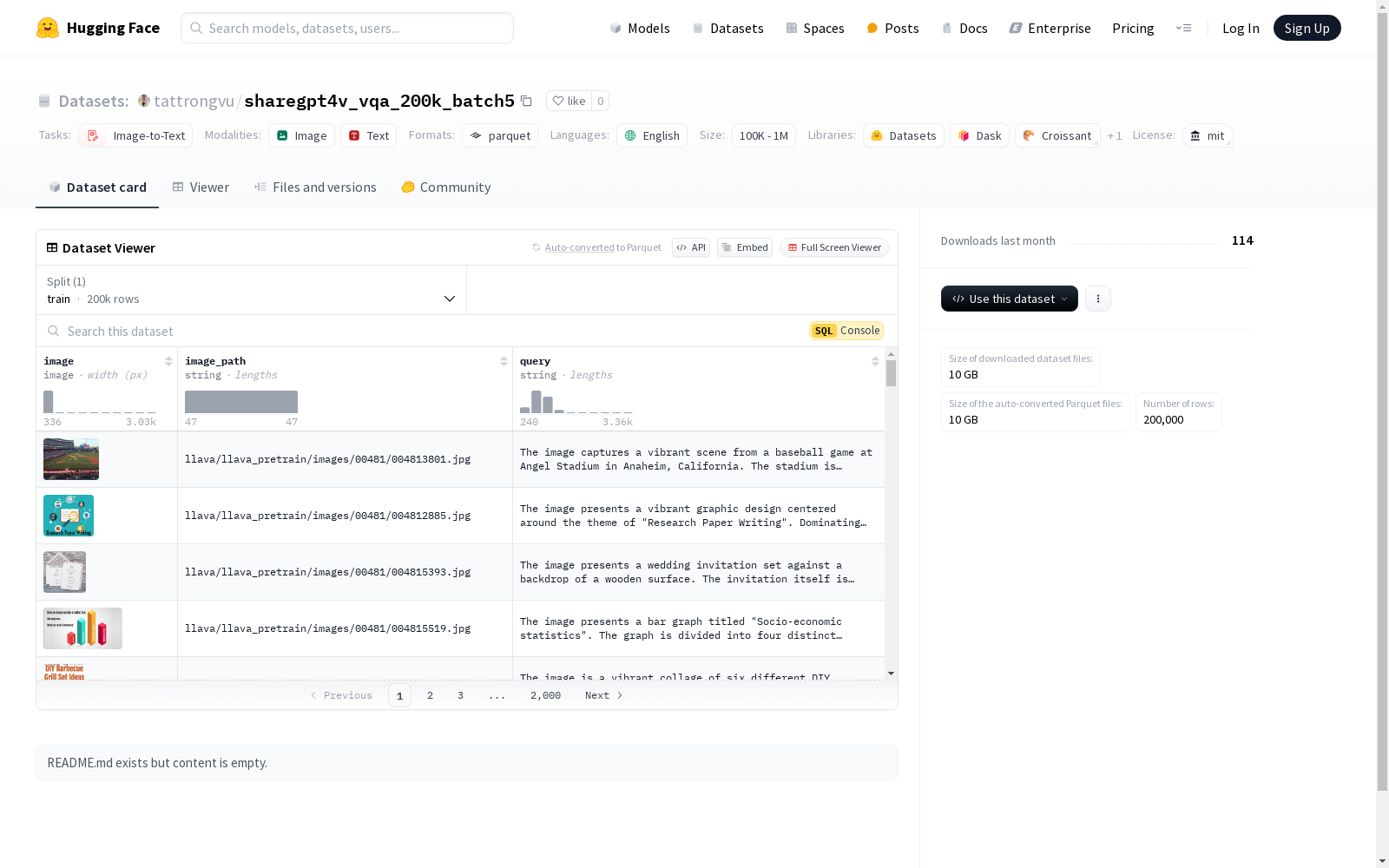Select the Text modality tag
The width and height of the screenshot is (1389, 868).
click(368, 135)
